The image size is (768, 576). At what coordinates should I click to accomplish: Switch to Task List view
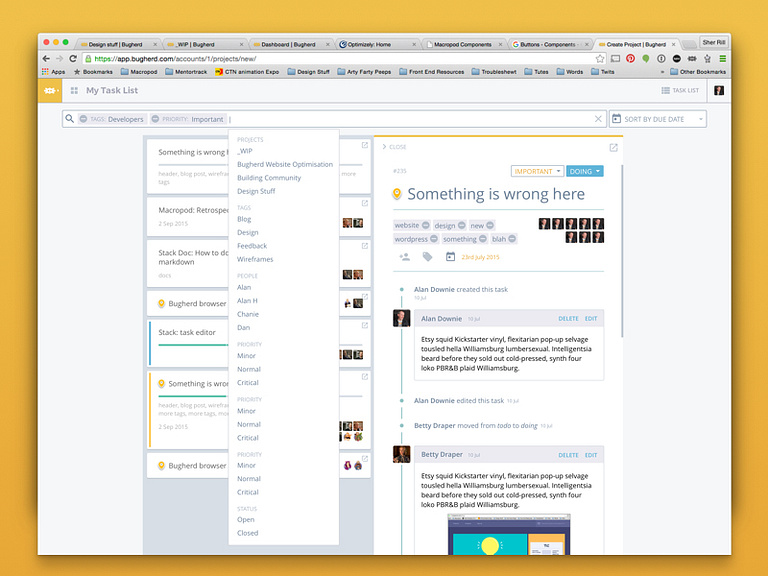pos(680,91)
